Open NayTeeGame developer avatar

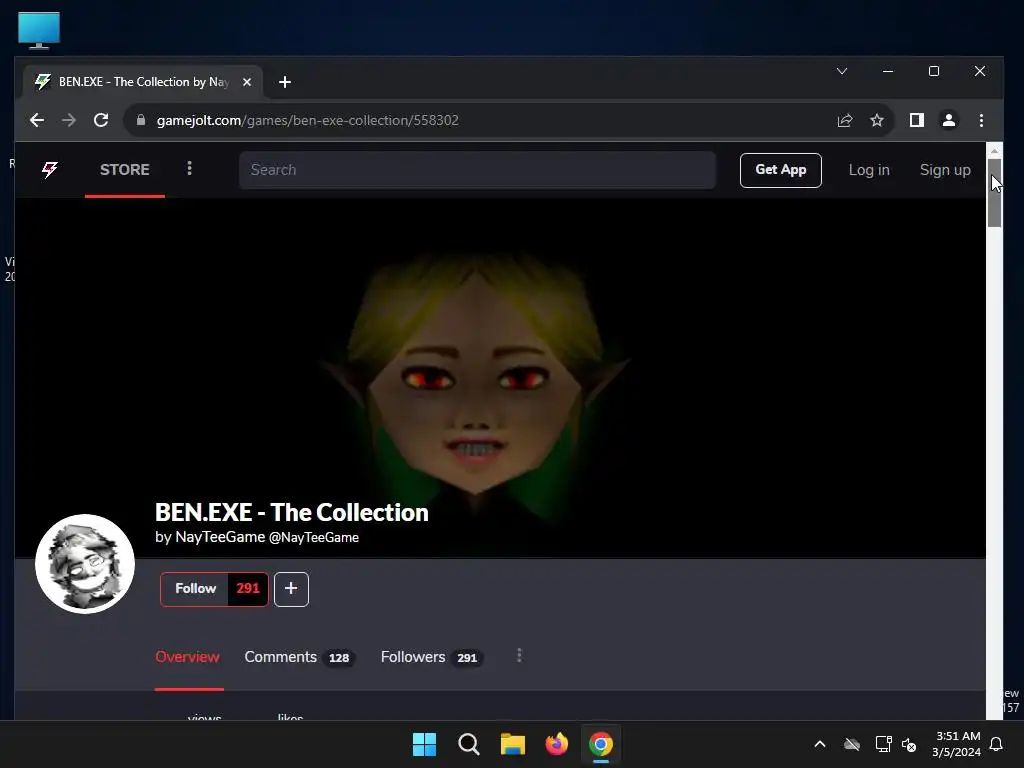click(85, 564)
